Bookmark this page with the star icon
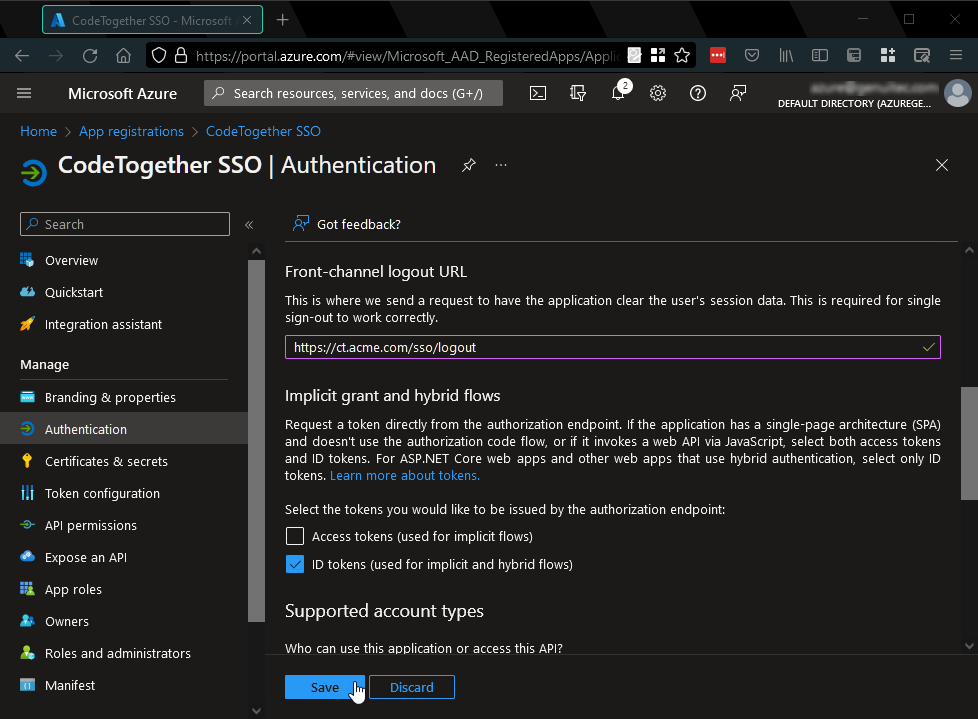Viewport: 978px width, 719px height. pyautogui.click(x=684, y=55)
